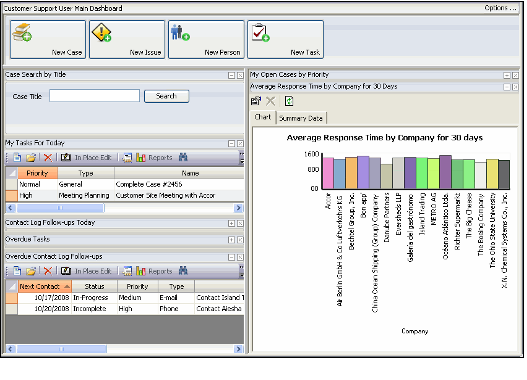Toggle In Place Edit in My Tasks toolbar
This screenshot has height=380, width=527.
click(x=86, y=157)
